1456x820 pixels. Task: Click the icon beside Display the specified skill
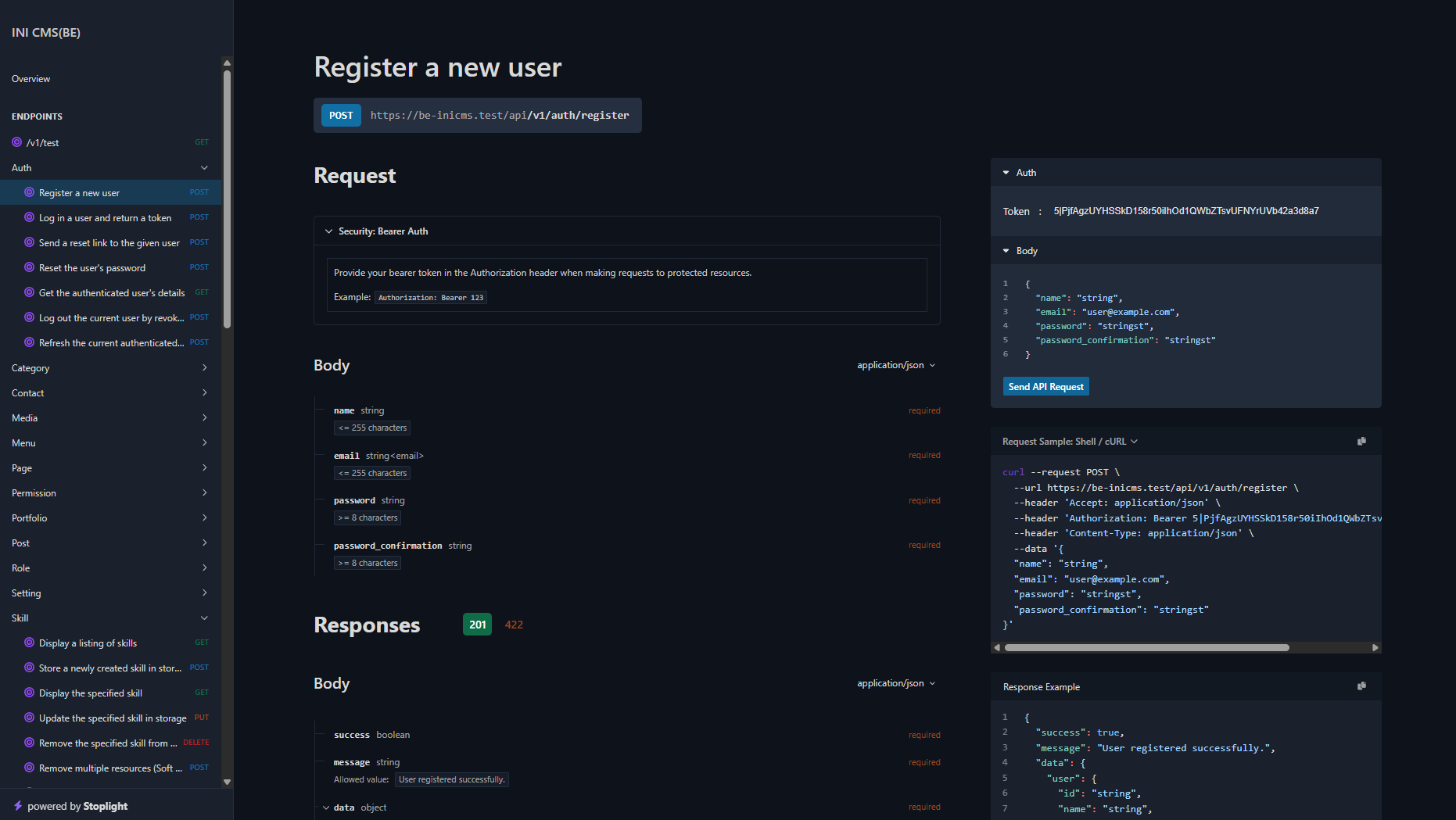pos(29,693)
